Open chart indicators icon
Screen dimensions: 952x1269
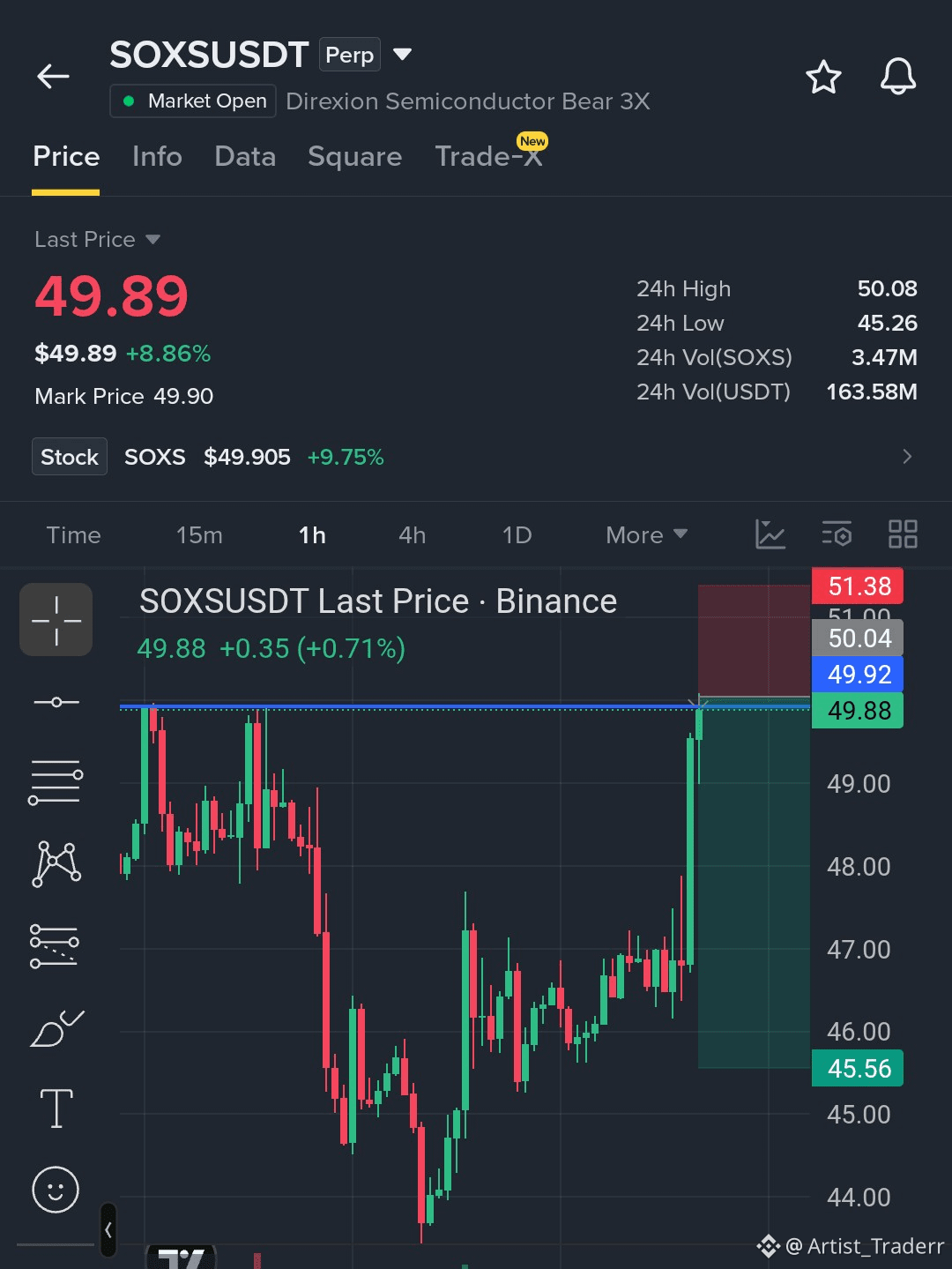click(770, 534)
